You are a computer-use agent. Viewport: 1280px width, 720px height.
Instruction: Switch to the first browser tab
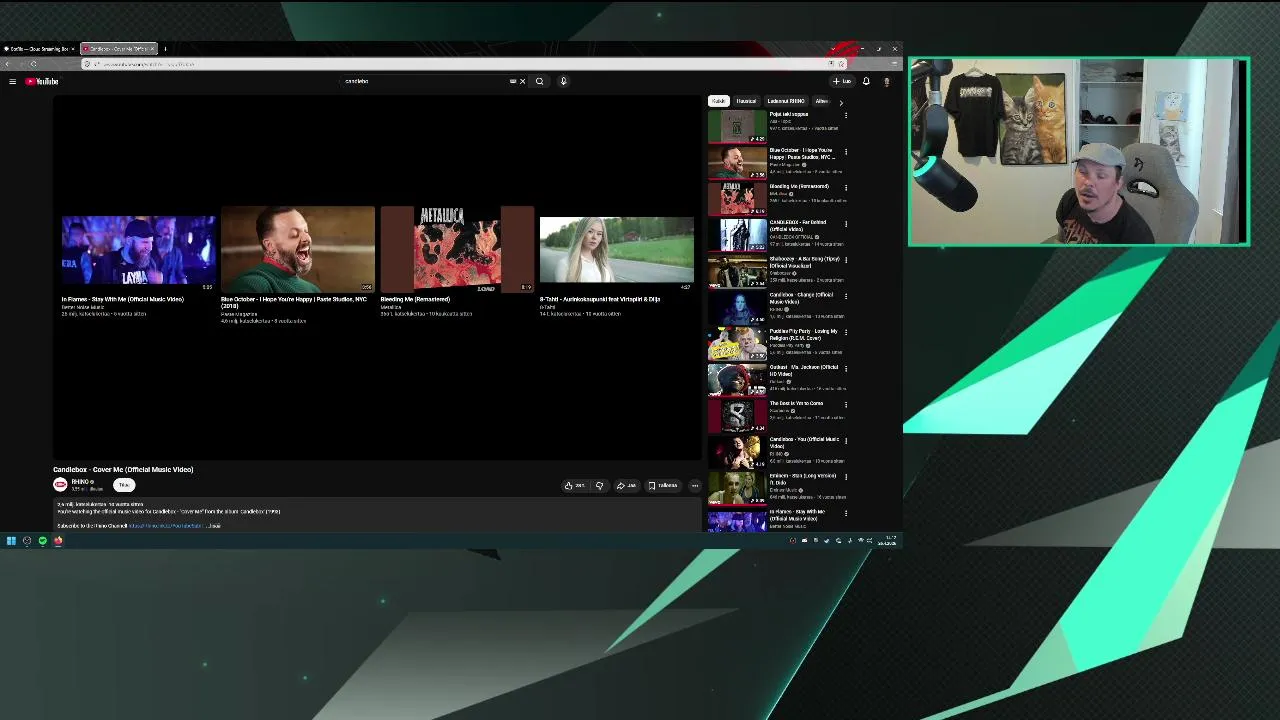(39, 48)
